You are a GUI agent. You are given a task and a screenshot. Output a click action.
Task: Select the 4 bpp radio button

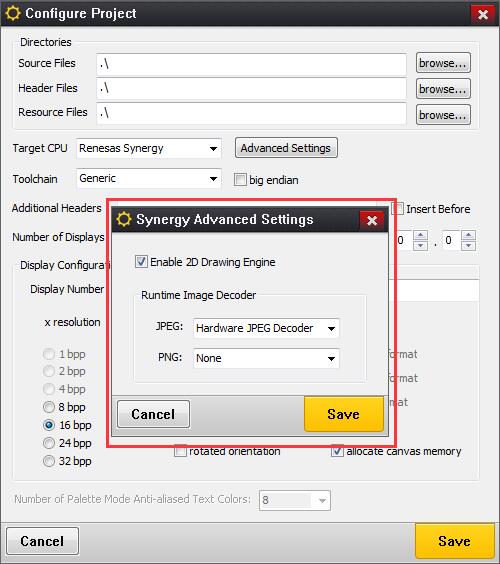pos(49,389)
